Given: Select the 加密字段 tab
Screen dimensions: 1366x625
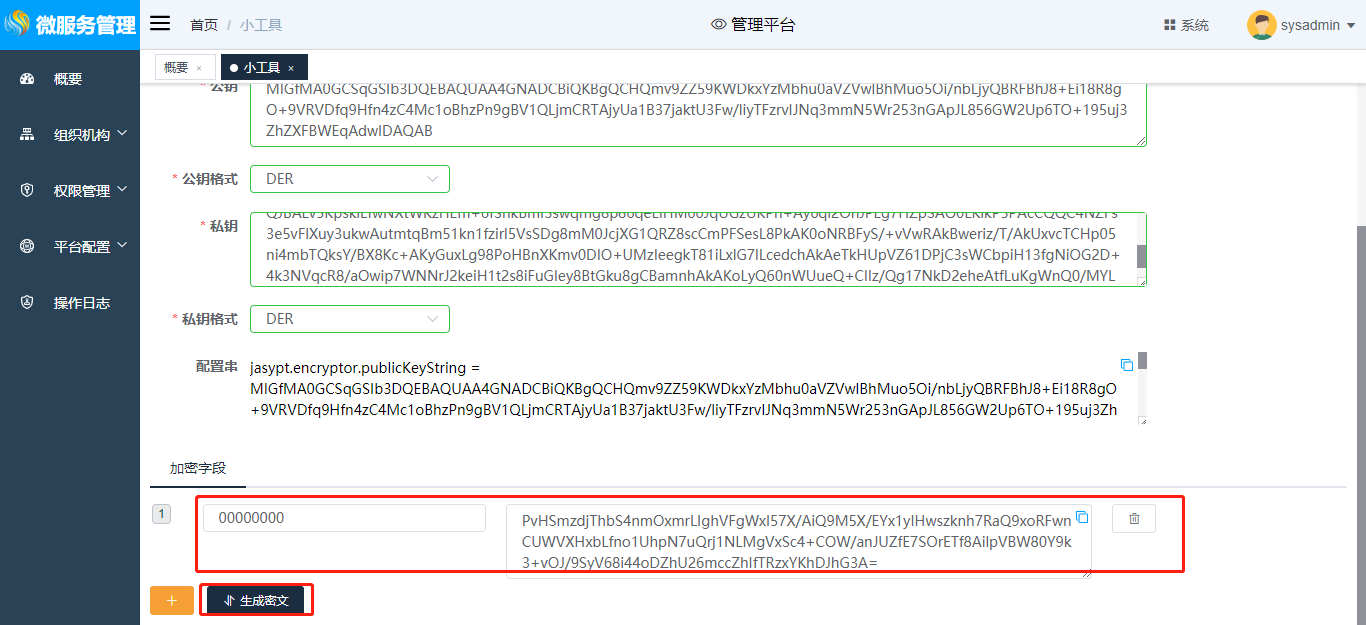Looking at the screenshot, I should coord(198,468).
